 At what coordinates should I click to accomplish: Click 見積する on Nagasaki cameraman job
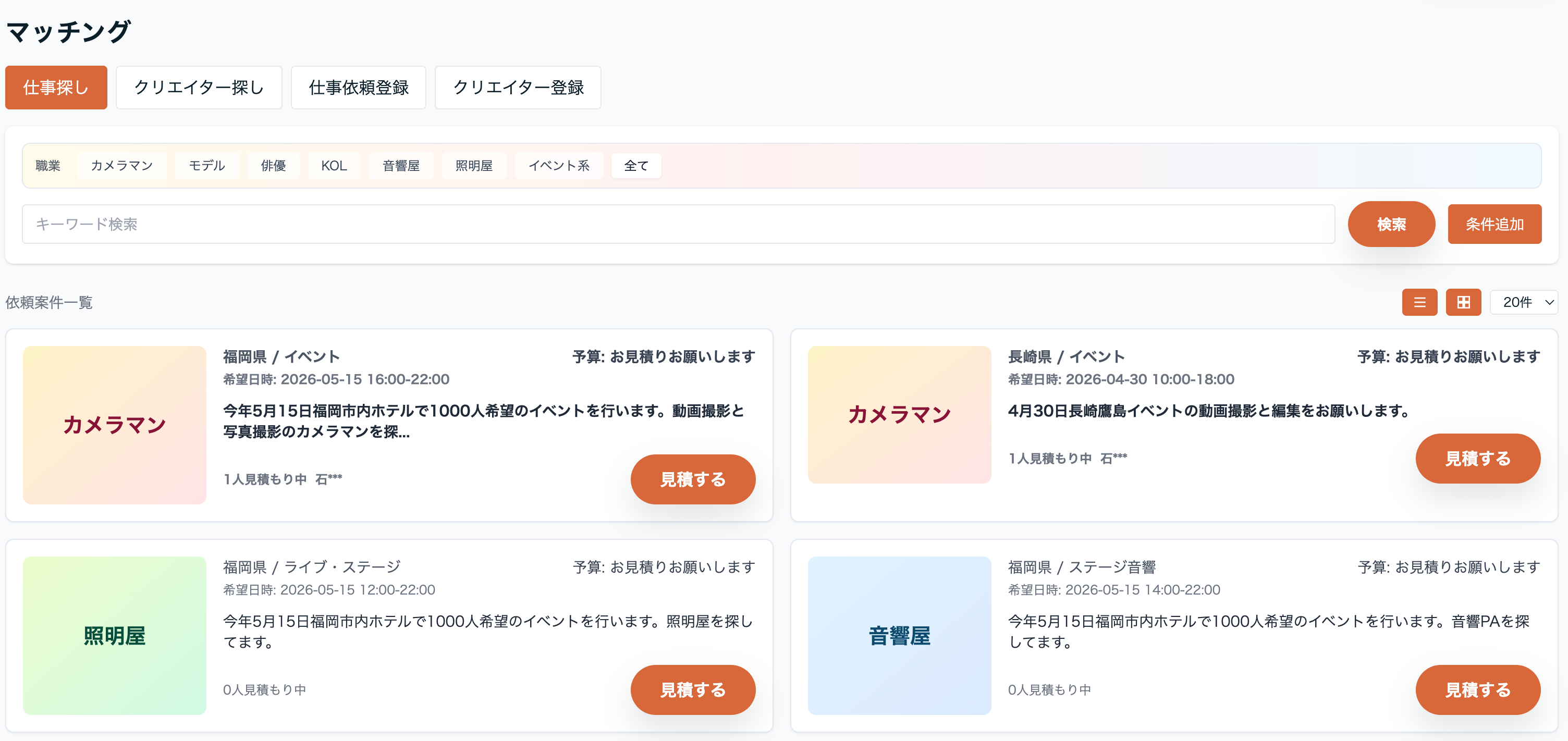click(1477, 458)
